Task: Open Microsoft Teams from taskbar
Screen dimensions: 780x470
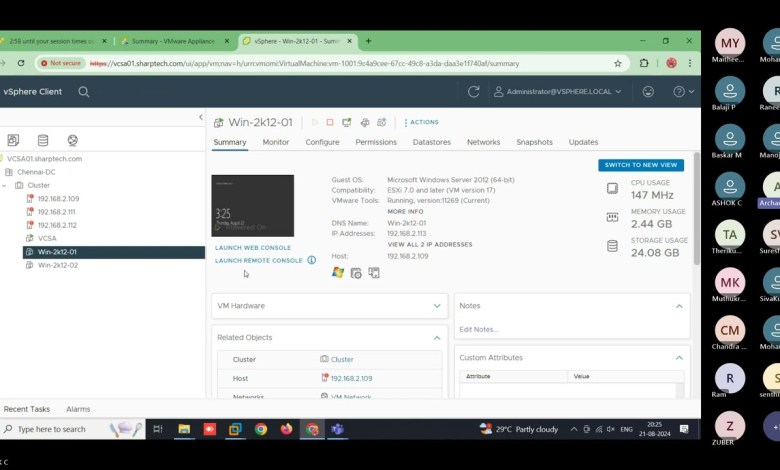Action: pyautogui.click(x=337, y=429)
